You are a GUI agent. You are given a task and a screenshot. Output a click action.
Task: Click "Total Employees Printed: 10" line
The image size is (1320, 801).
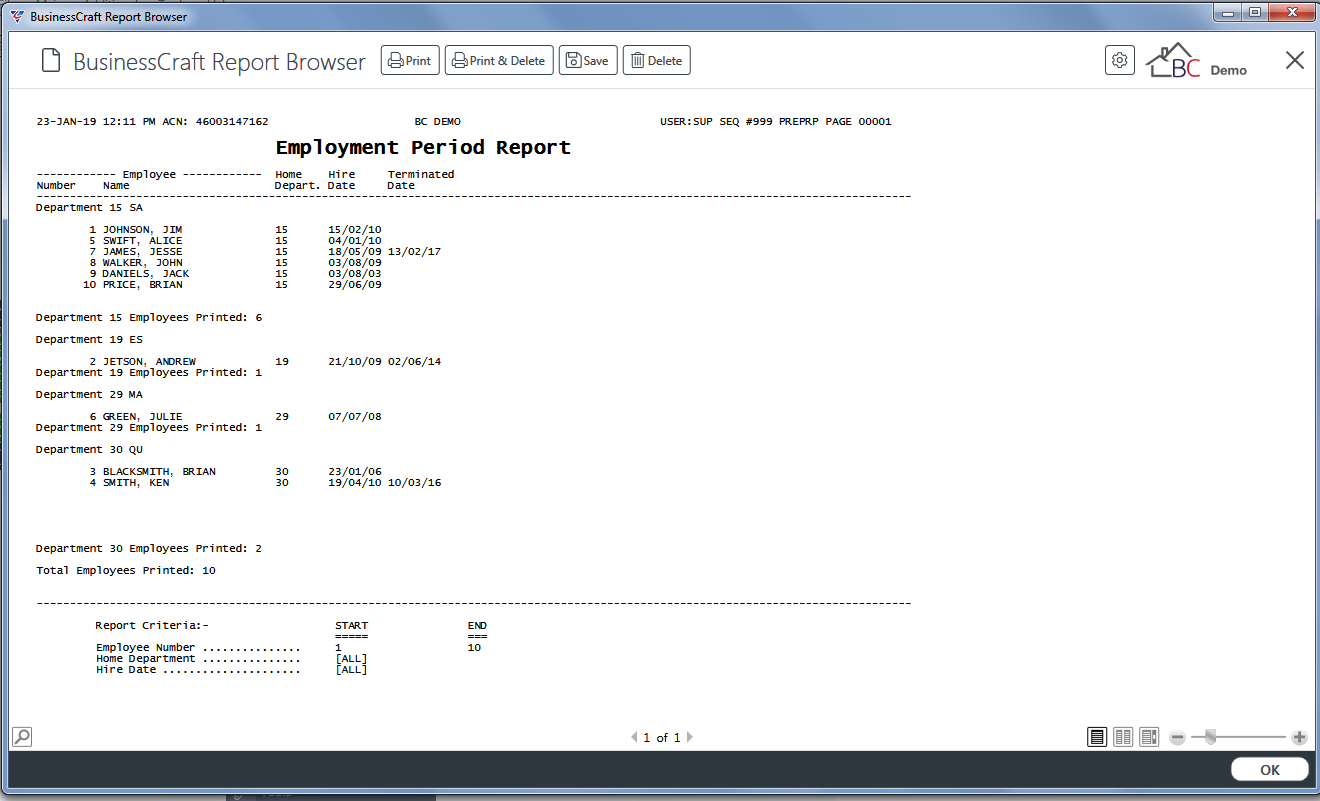tap(126, 571)
